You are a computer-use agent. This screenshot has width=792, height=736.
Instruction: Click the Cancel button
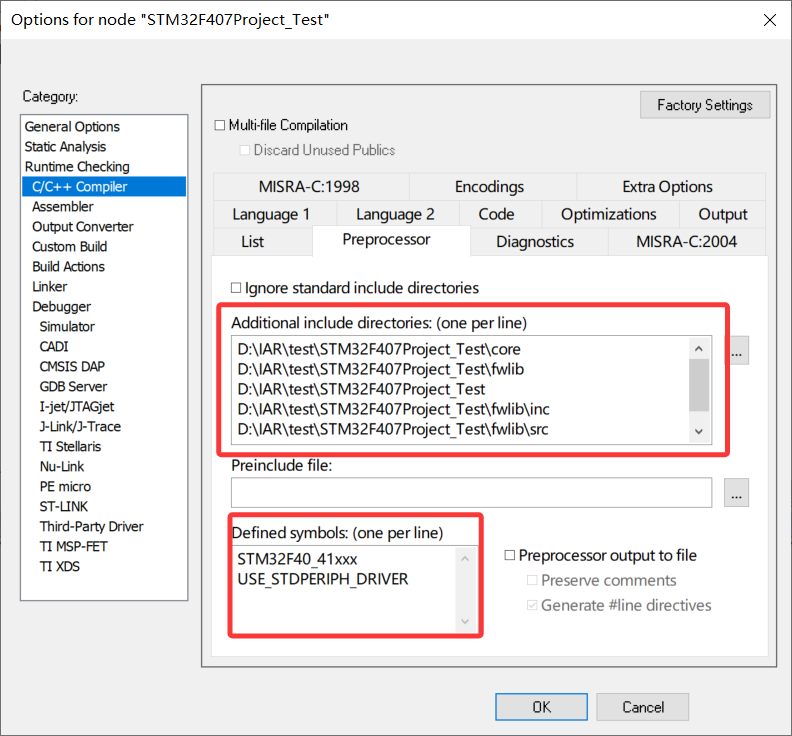point(642,707)
